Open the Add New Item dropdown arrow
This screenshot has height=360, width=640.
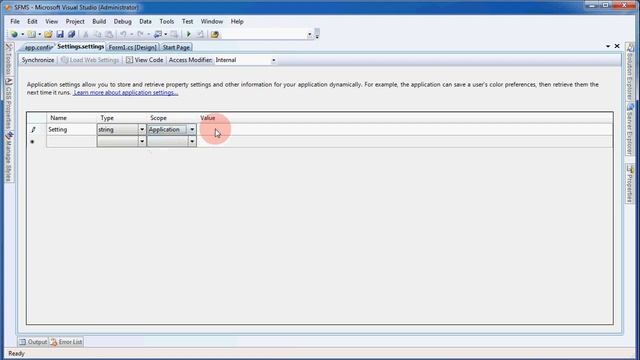(x=40, y=34)
